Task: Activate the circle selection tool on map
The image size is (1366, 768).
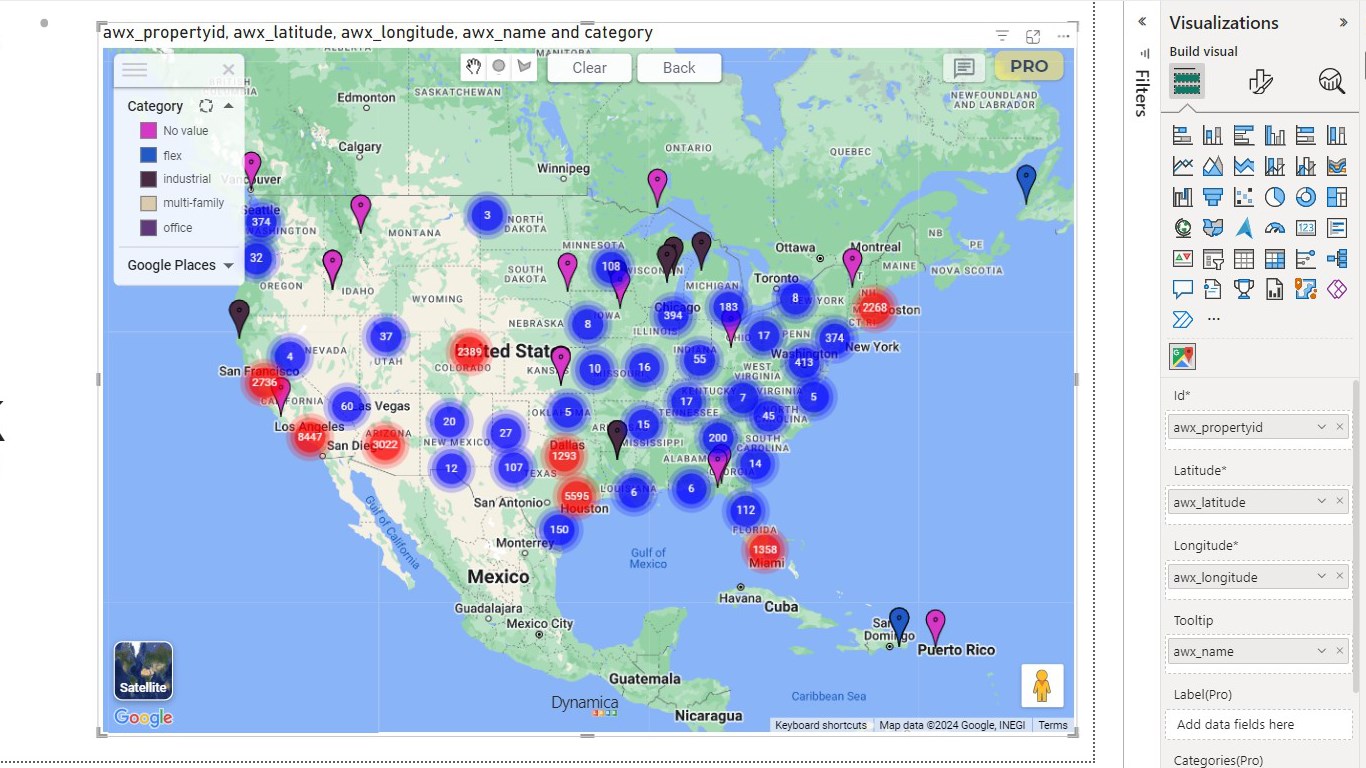Action: click(x=499, y=67)
